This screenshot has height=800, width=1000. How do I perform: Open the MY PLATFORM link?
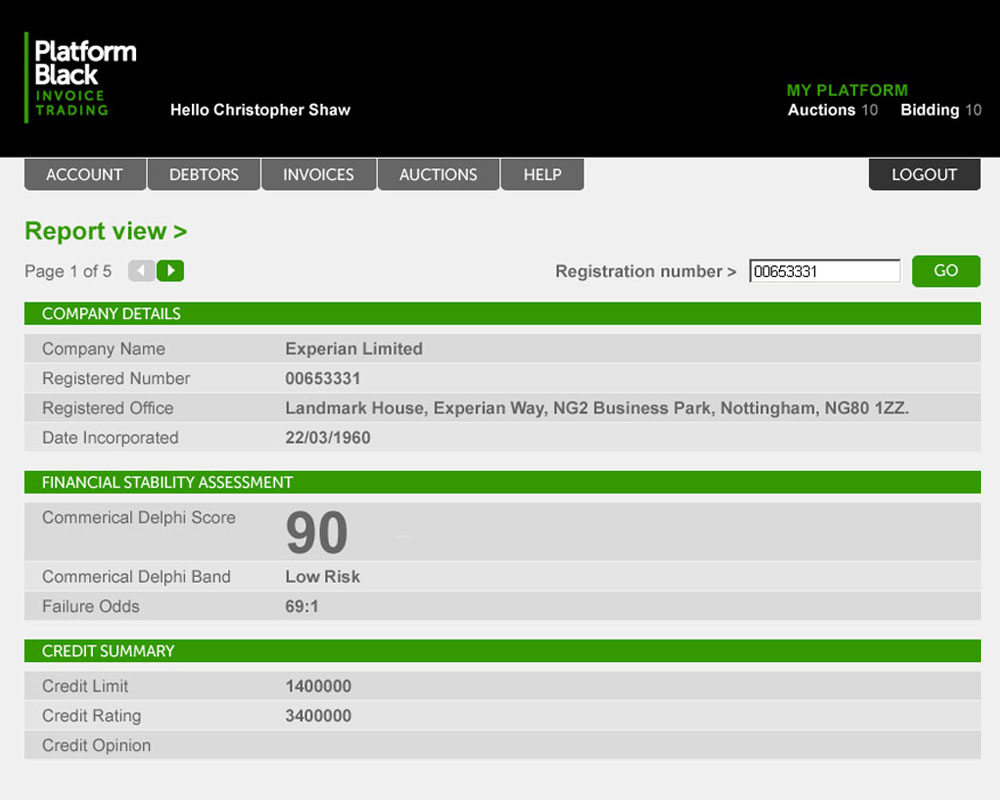pyautogui.click(x=847, y=90)
